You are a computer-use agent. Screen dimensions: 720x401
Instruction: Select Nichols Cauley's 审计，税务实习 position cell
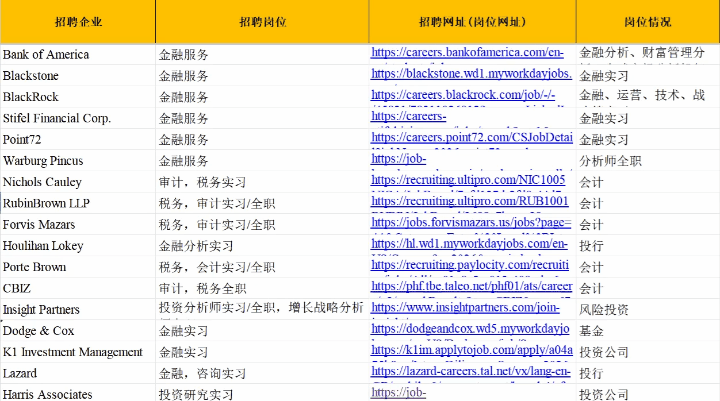262,182
